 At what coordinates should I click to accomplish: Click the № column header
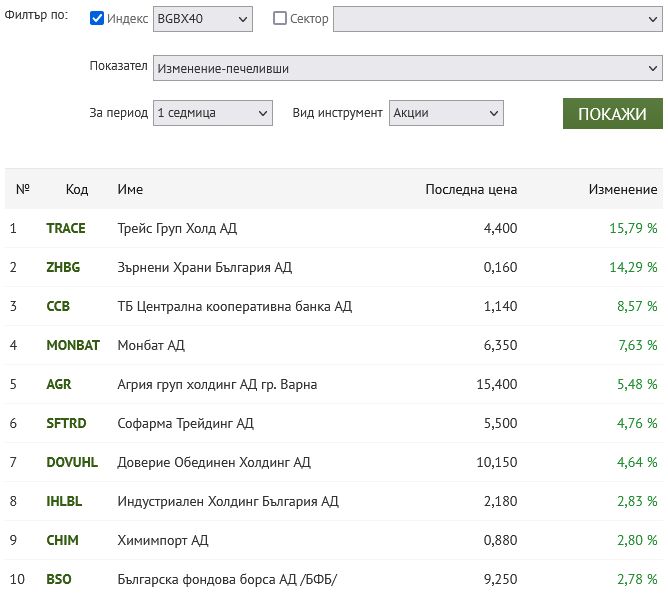click(x=23, y=189)
